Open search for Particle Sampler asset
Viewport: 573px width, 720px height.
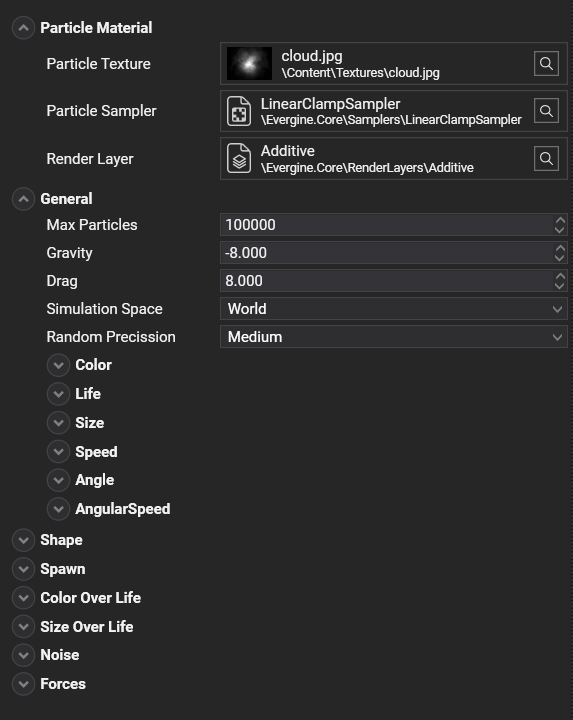[x=546, y=111]
